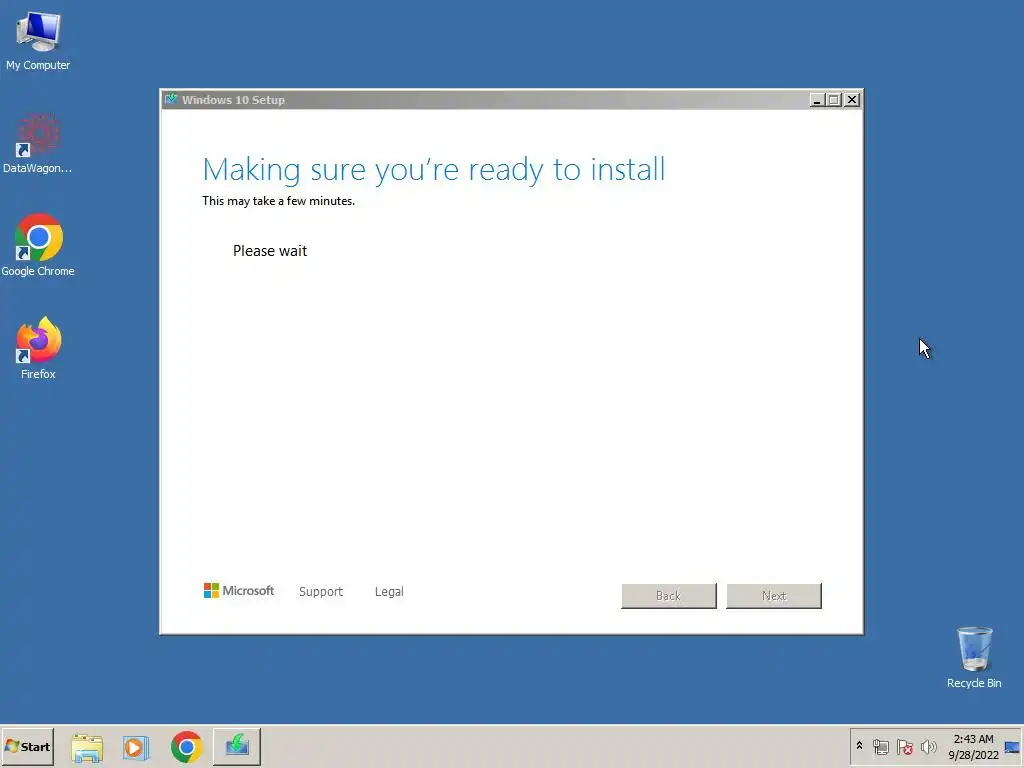Click the Start button
The height and width of the screenshot is (768, 1024).
[27, 746]
